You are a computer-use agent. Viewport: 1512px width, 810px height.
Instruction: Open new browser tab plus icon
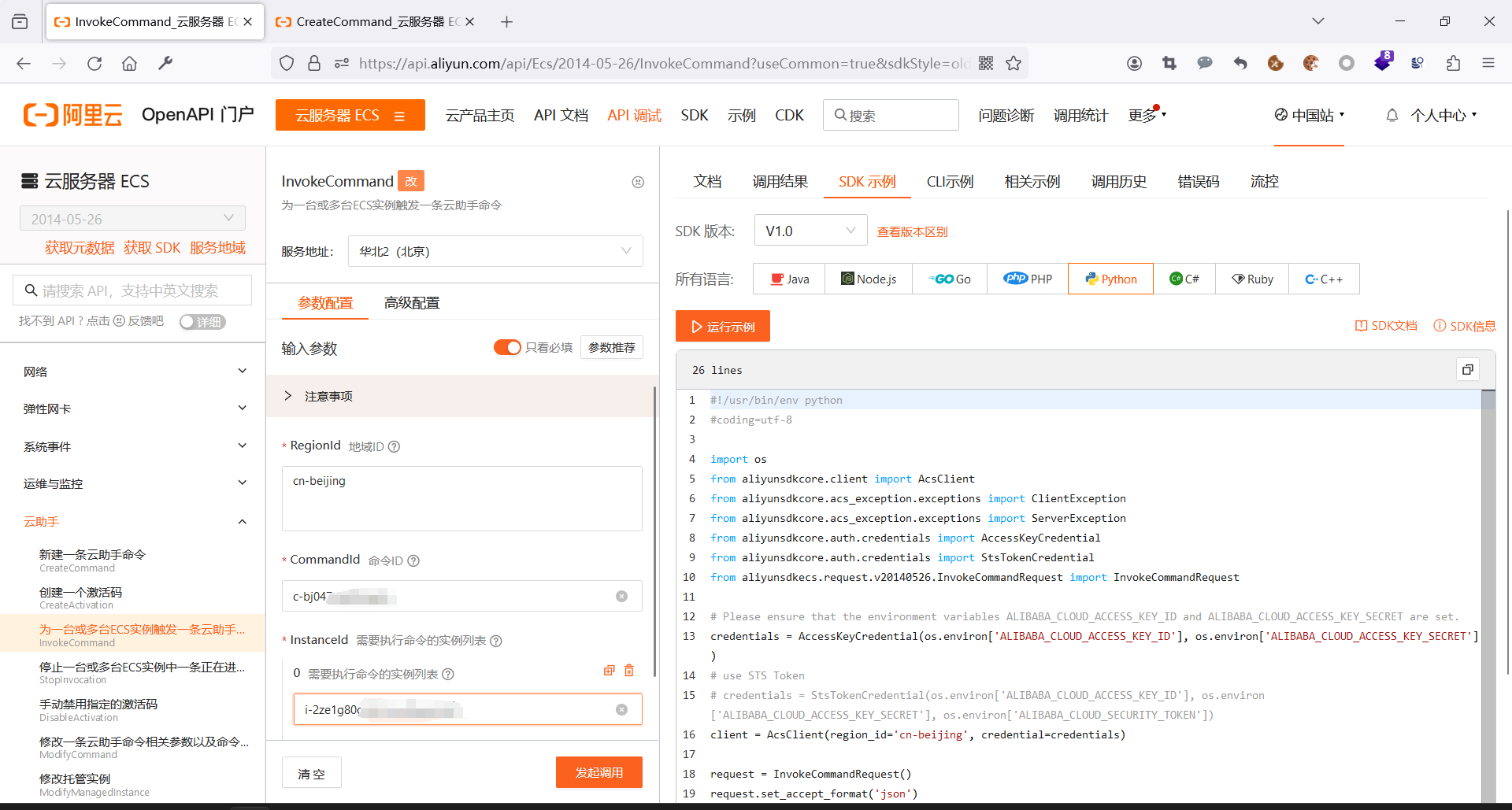coord(507,22)
